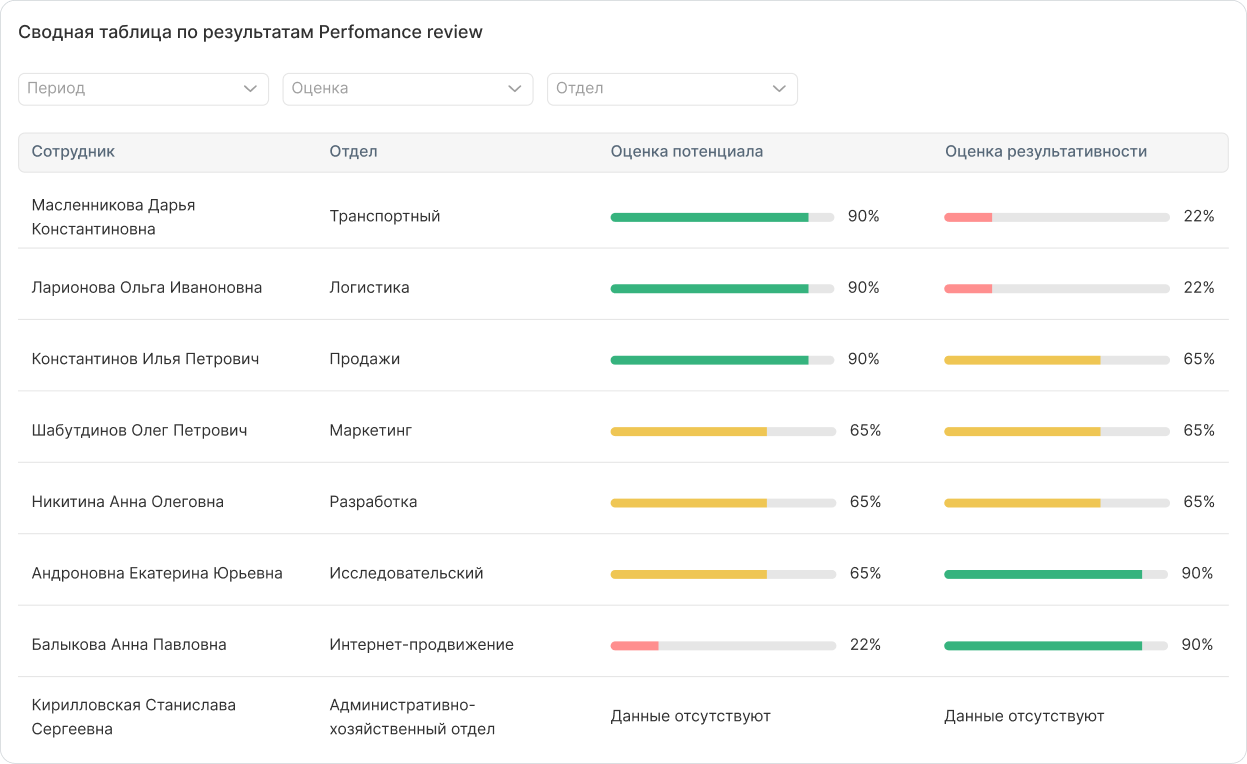
Task: Click the Логистика department cell
Action: point(369,288)
